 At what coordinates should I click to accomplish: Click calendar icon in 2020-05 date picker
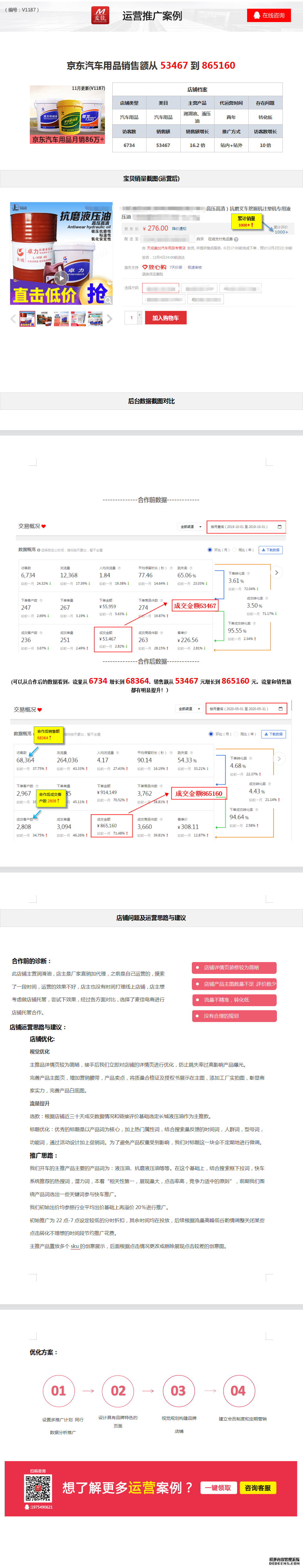[x=280, y=708]
